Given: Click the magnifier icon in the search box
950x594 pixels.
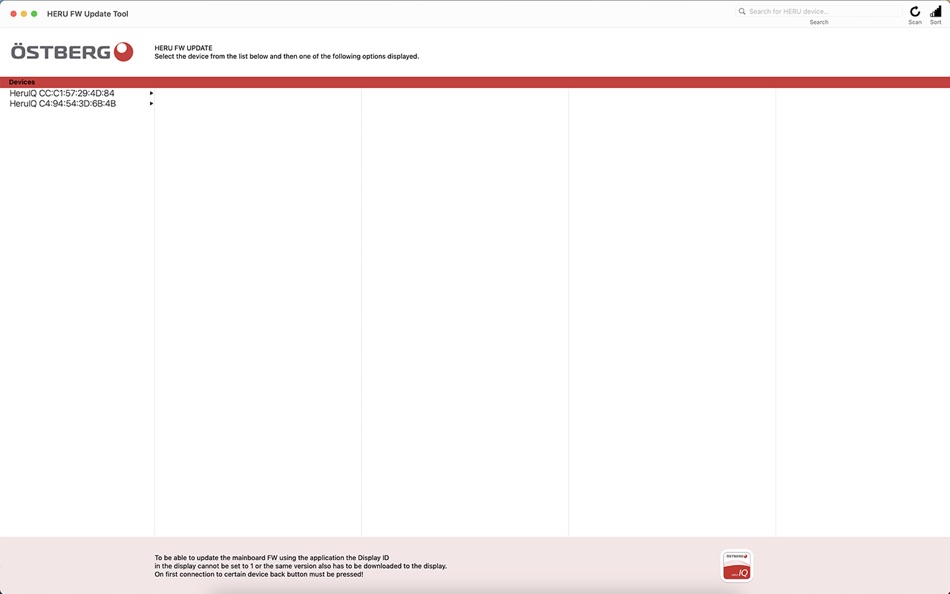Looking at the screenshot, I should pos(742,12).
